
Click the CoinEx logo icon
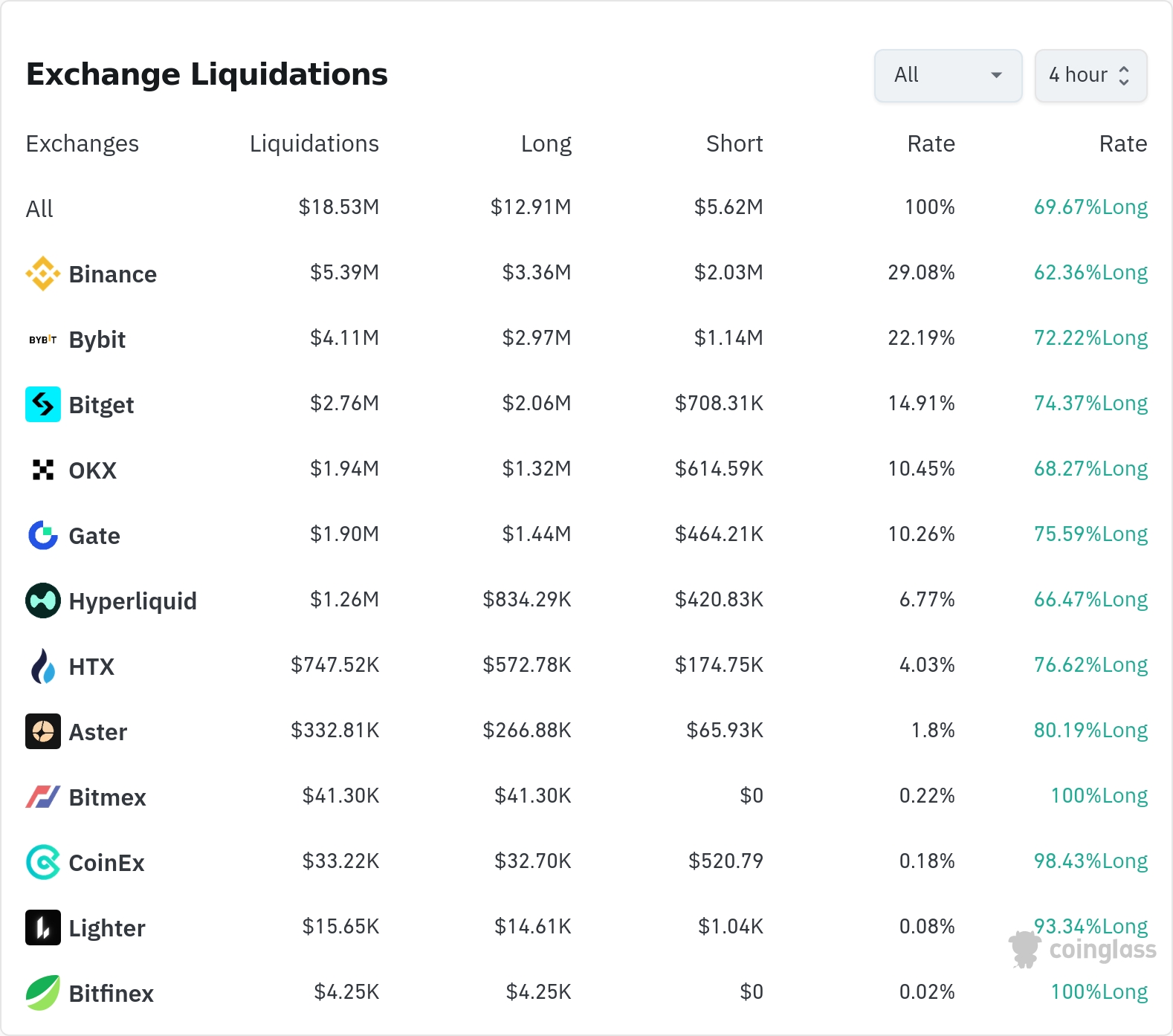[43, 862]
